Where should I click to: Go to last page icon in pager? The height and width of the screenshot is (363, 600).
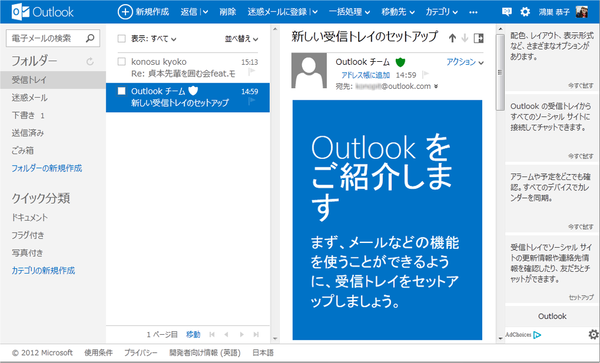click(256, 335)
